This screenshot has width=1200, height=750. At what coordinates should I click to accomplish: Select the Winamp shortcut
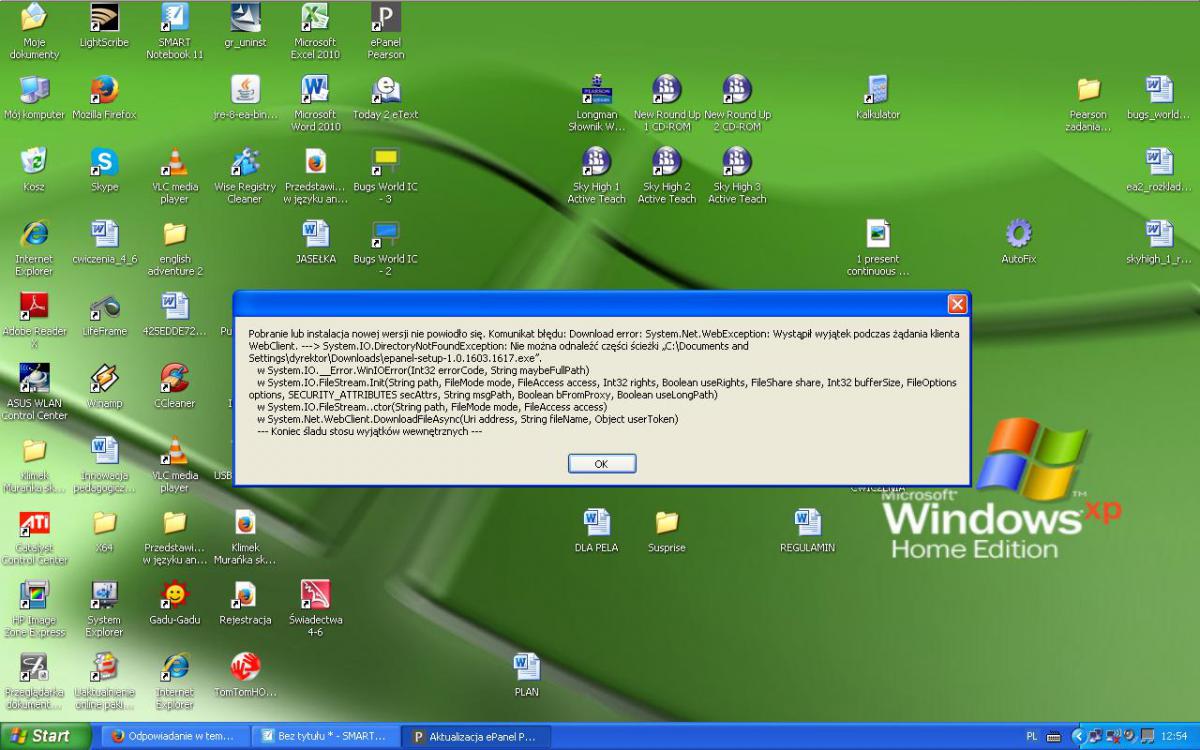[104, 386]
